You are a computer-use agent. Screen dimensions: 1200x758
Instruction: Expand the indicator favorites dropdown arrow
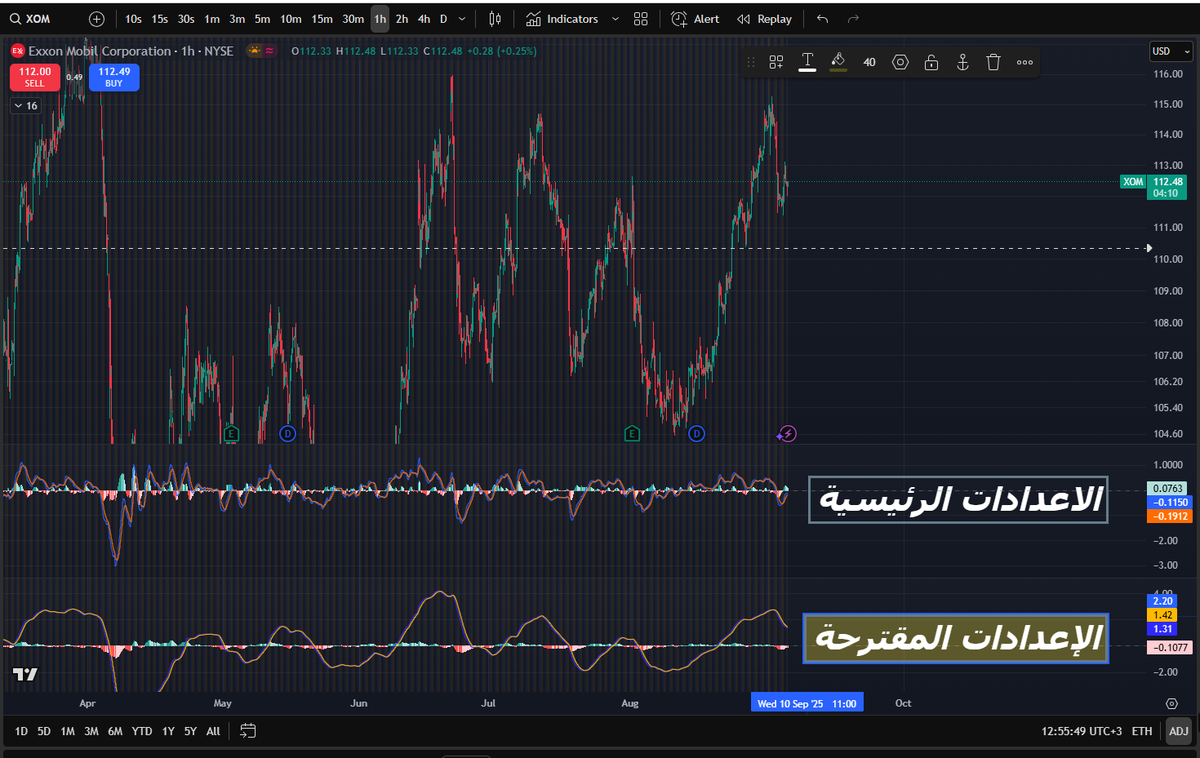click(615, 19)
